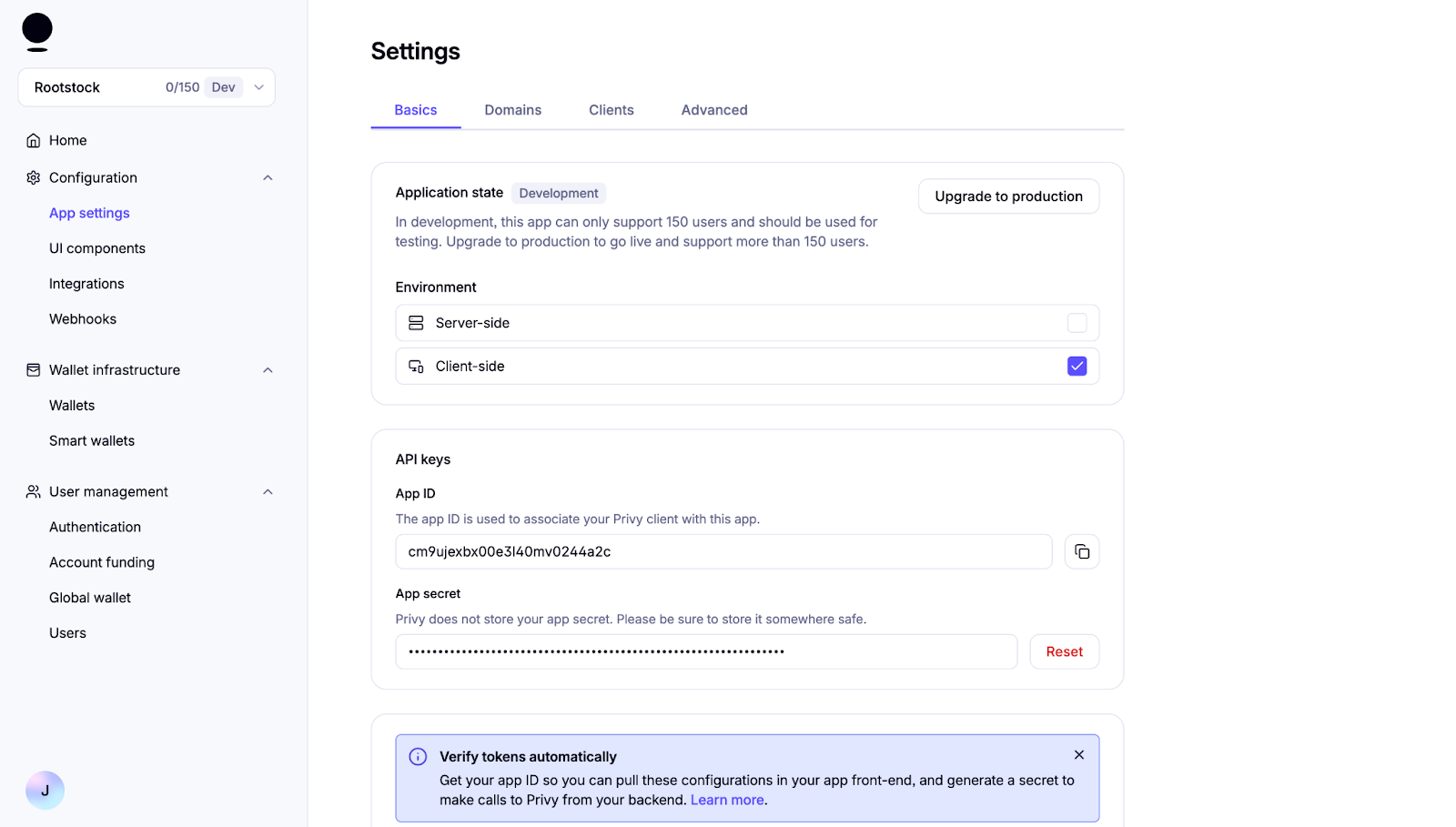Screen dimensions: 1456x827
Task: Click the Configuration gear icon
Action: click(33, 177)
